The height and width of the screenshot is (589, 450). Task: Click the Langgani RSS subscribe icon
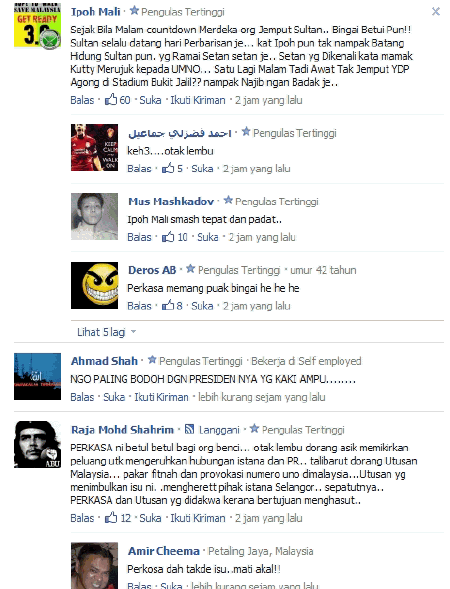coord(190,429)
